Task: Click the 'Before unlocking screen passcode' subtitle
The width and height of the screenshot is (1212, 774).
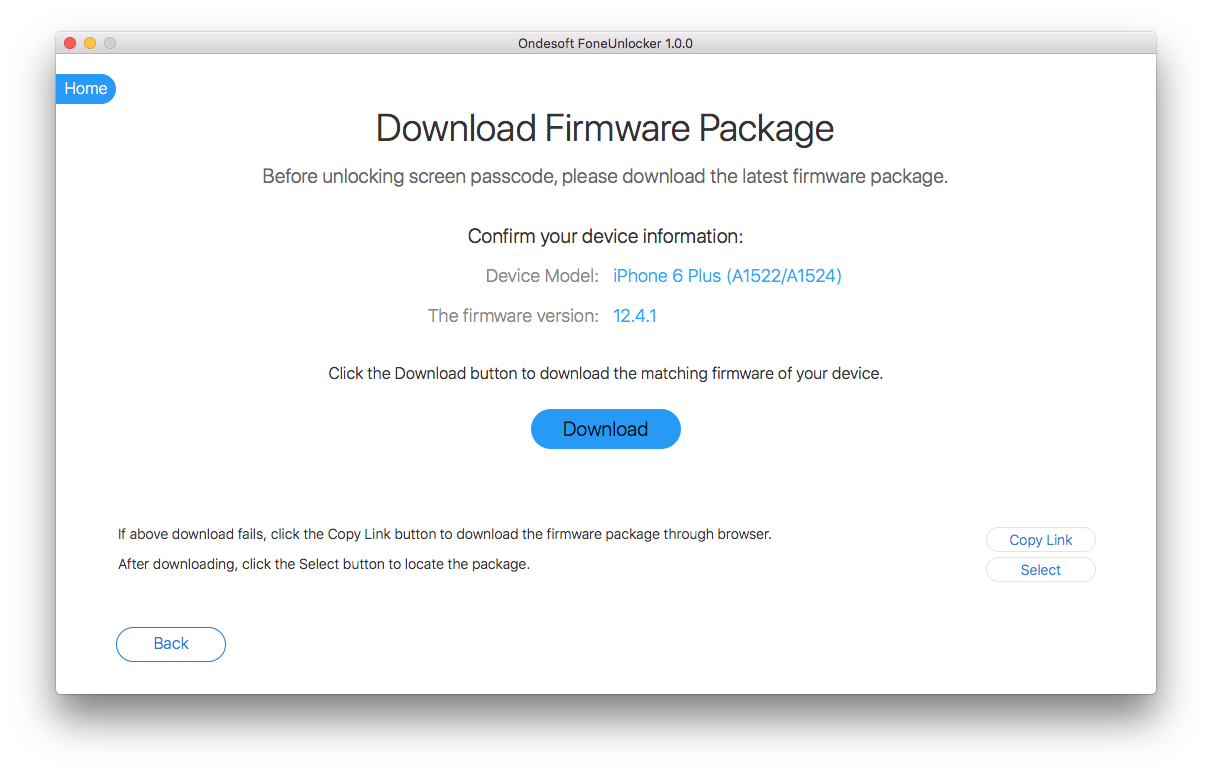Action: coord(605,177)
